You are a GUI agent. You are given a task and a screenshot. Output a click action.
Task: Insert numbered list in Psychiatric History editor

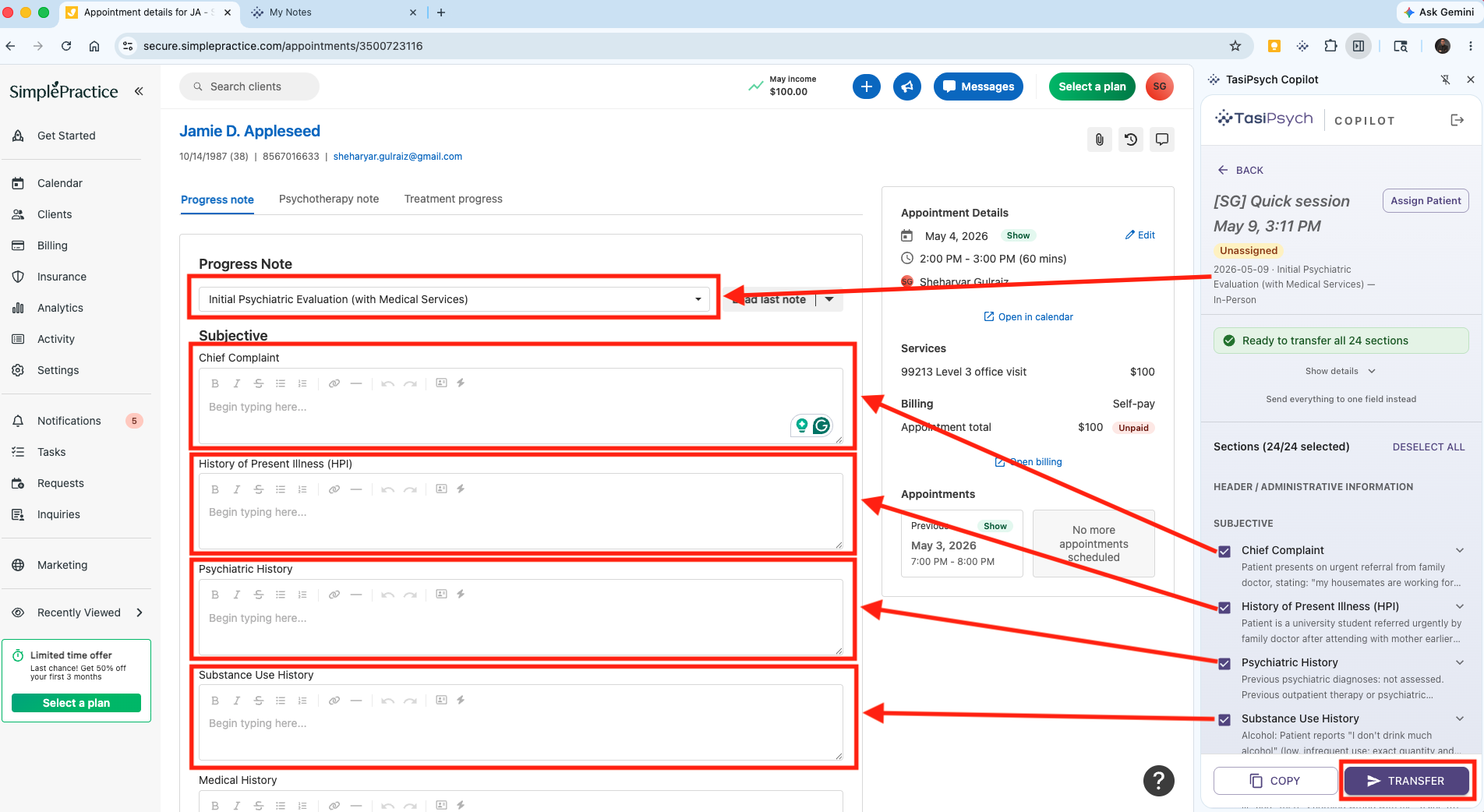point(302,595)
